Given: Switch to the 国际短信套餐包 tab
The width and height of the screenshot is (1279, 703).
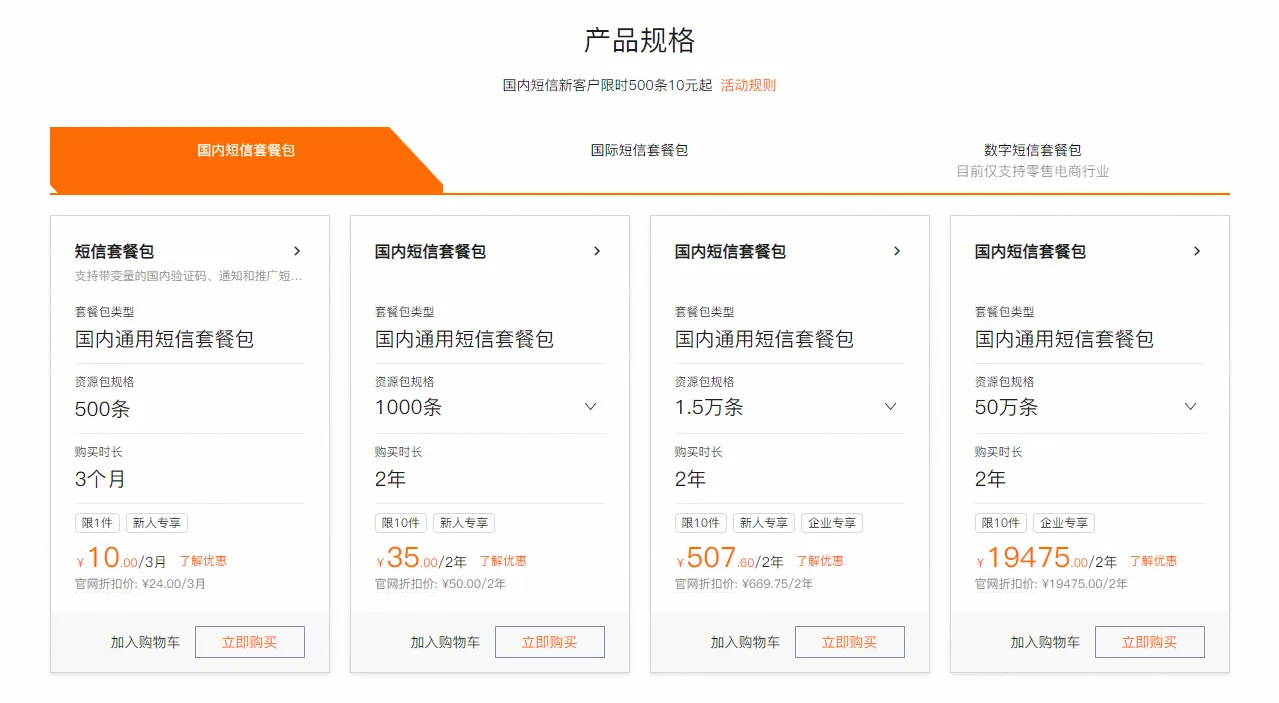Looking at the screenshot, I should pos(639,150).
